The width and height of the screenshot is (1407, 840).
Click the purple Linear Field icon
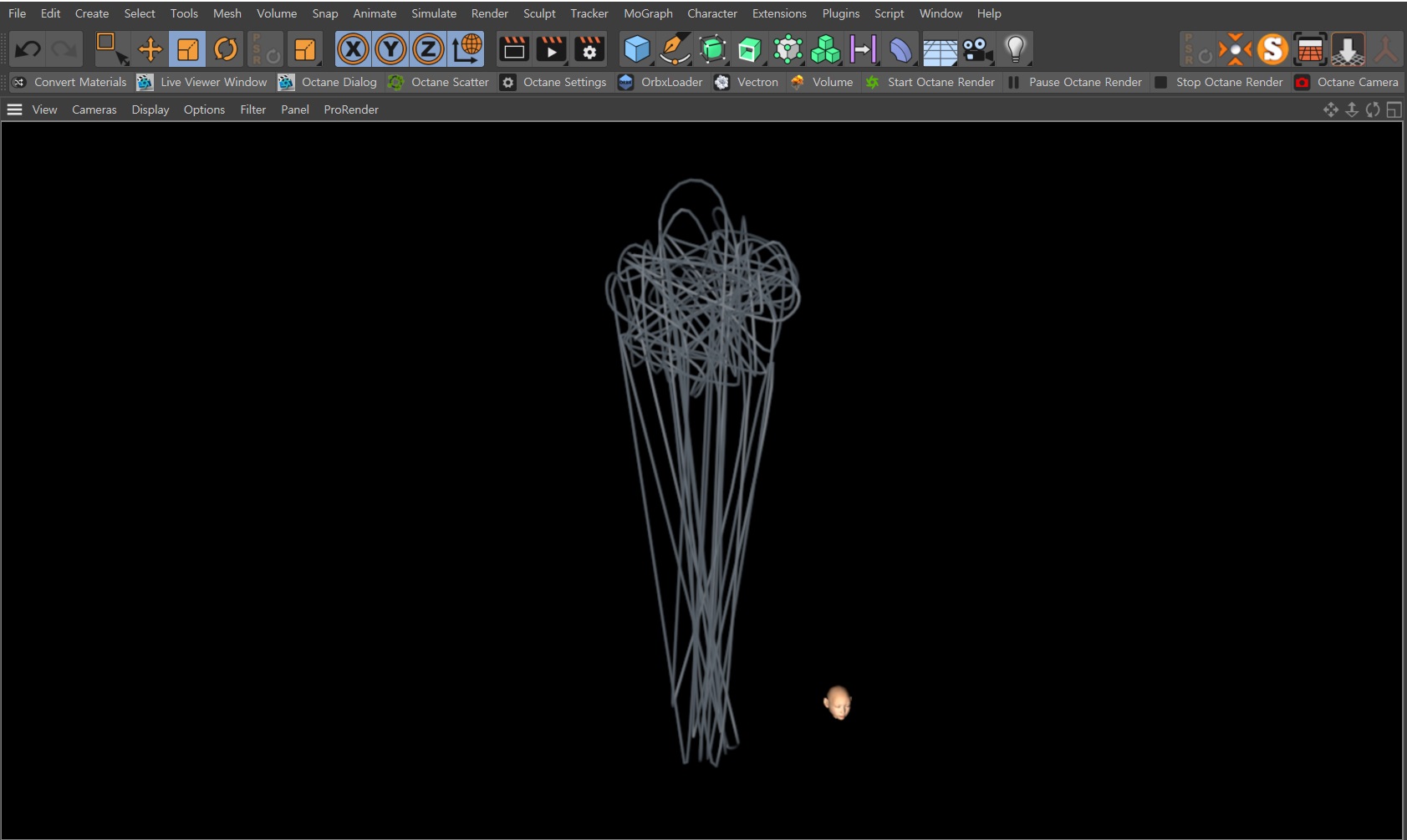click(863, 49)
